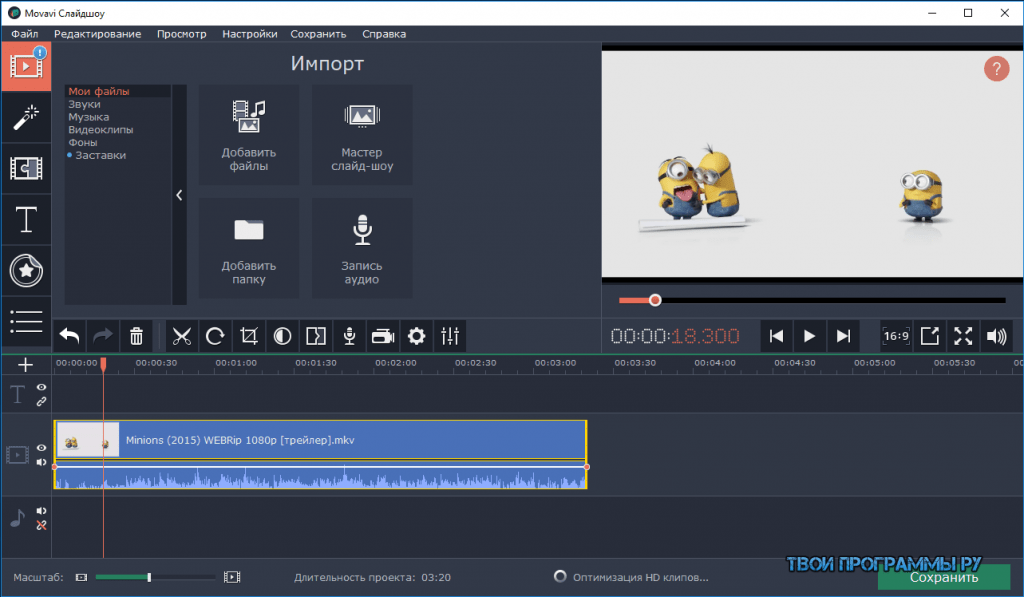
Task: Open the Справка menu
Action: [384, 34]
